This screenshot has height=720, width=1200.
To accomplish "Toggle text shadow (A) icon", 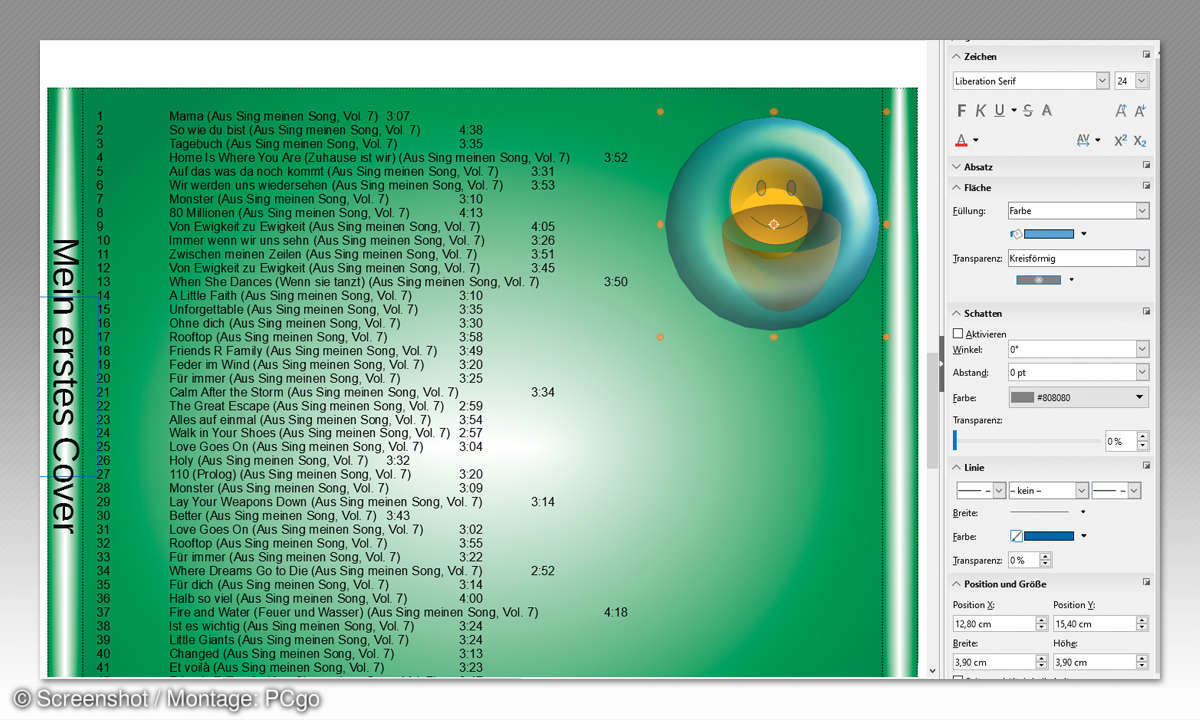I will click(x=1046, y=110).
